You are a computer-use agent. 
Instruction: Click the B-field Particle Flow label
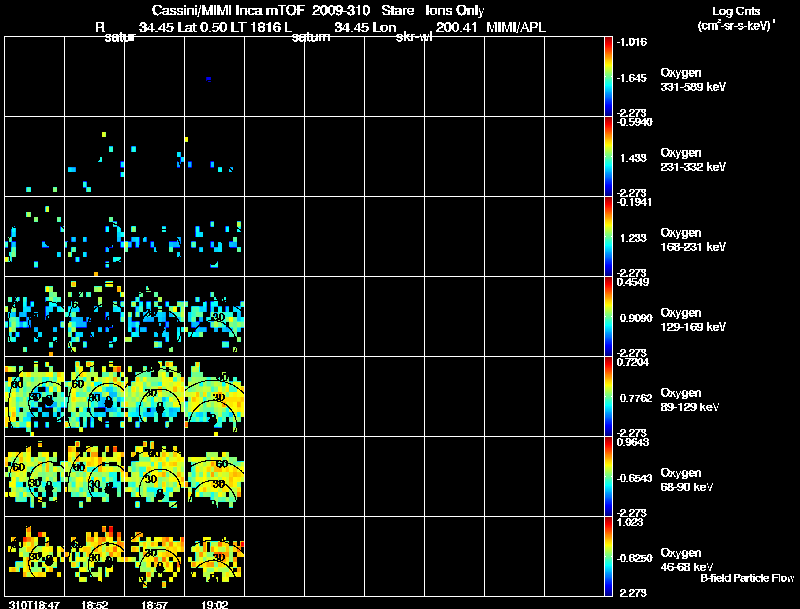[747, 578]
